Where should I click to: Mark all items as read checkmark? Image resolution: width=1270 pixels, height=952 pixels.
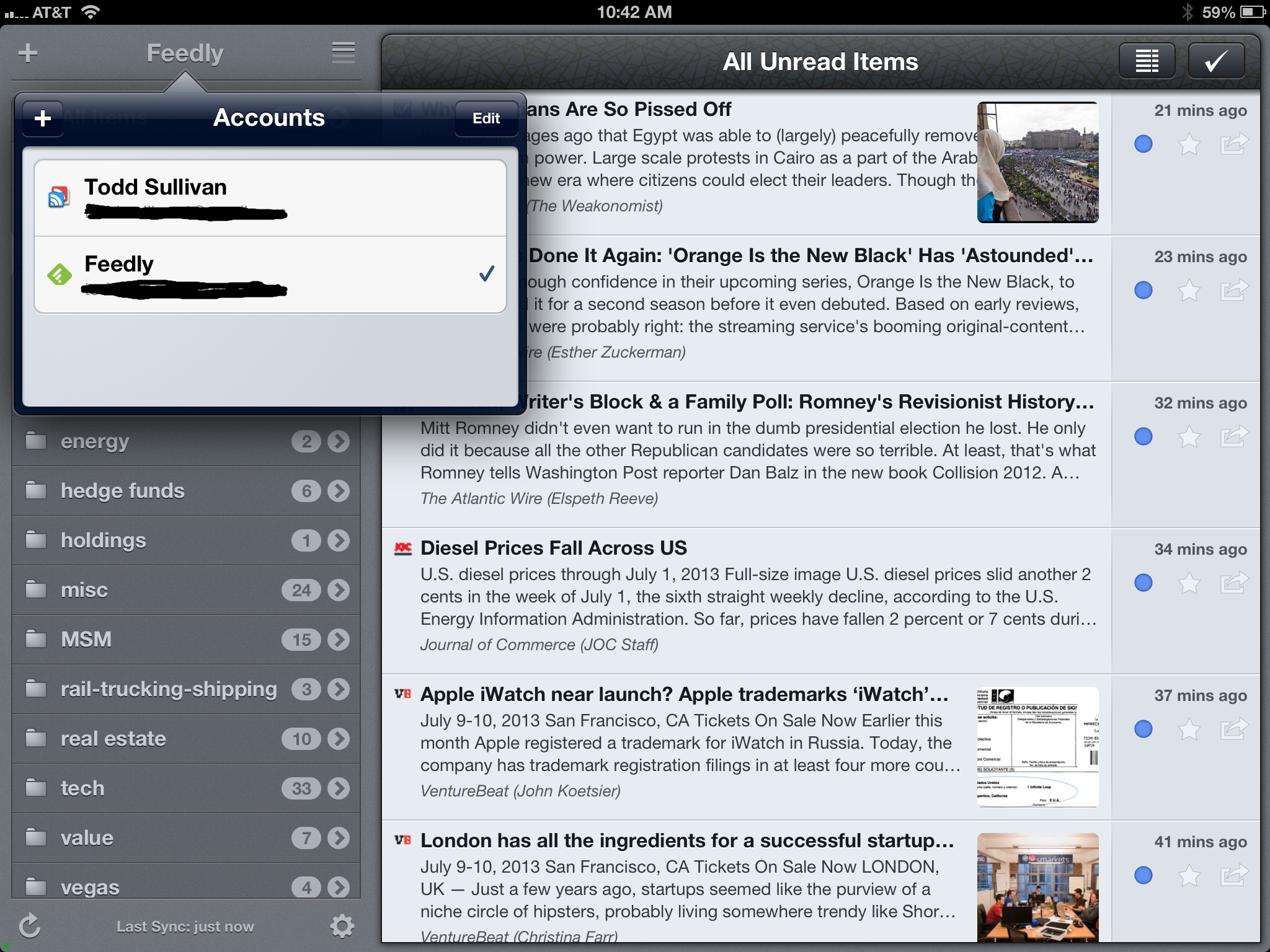click(x=1215, y=61)
